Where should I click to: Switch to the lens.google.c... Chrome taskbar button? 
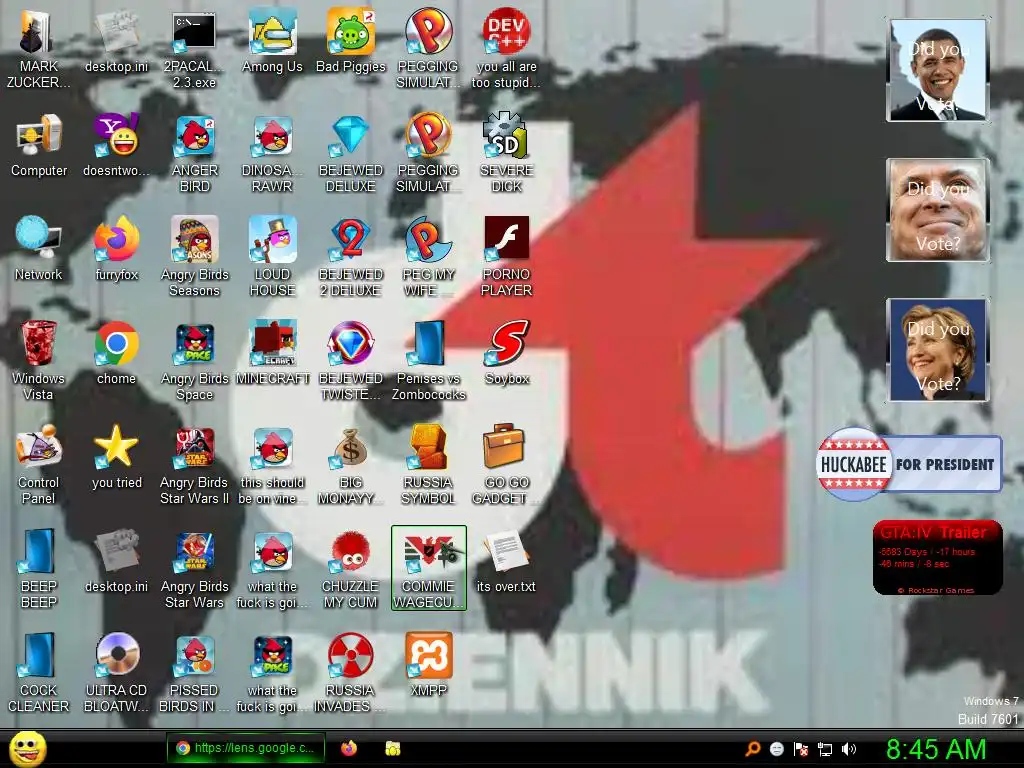245,748
